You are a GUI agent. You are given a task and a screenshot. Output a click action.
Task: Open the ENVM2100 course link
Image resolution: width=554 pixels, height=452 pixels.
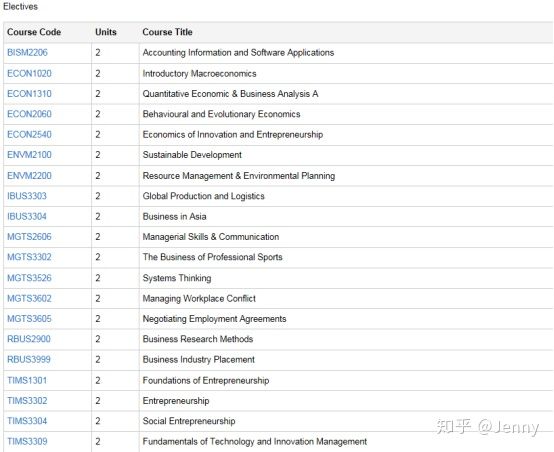(29, 155)
